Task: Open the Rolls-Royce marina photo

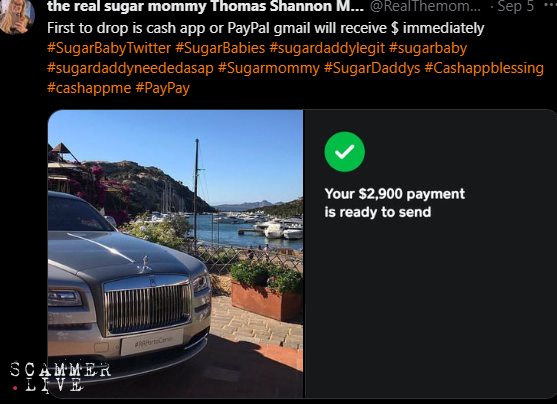Action: [x=175, y=254]
